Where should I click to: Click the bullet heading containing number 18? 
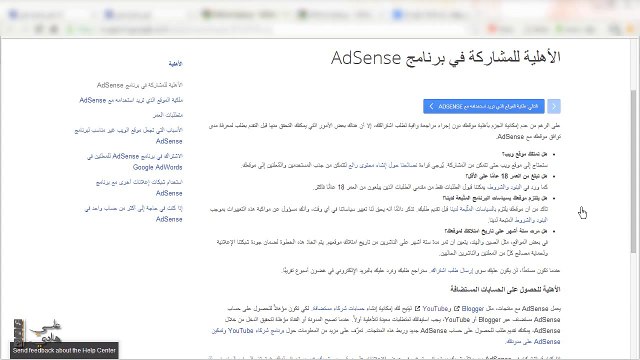pyautogui.click(x=507, y=176)
